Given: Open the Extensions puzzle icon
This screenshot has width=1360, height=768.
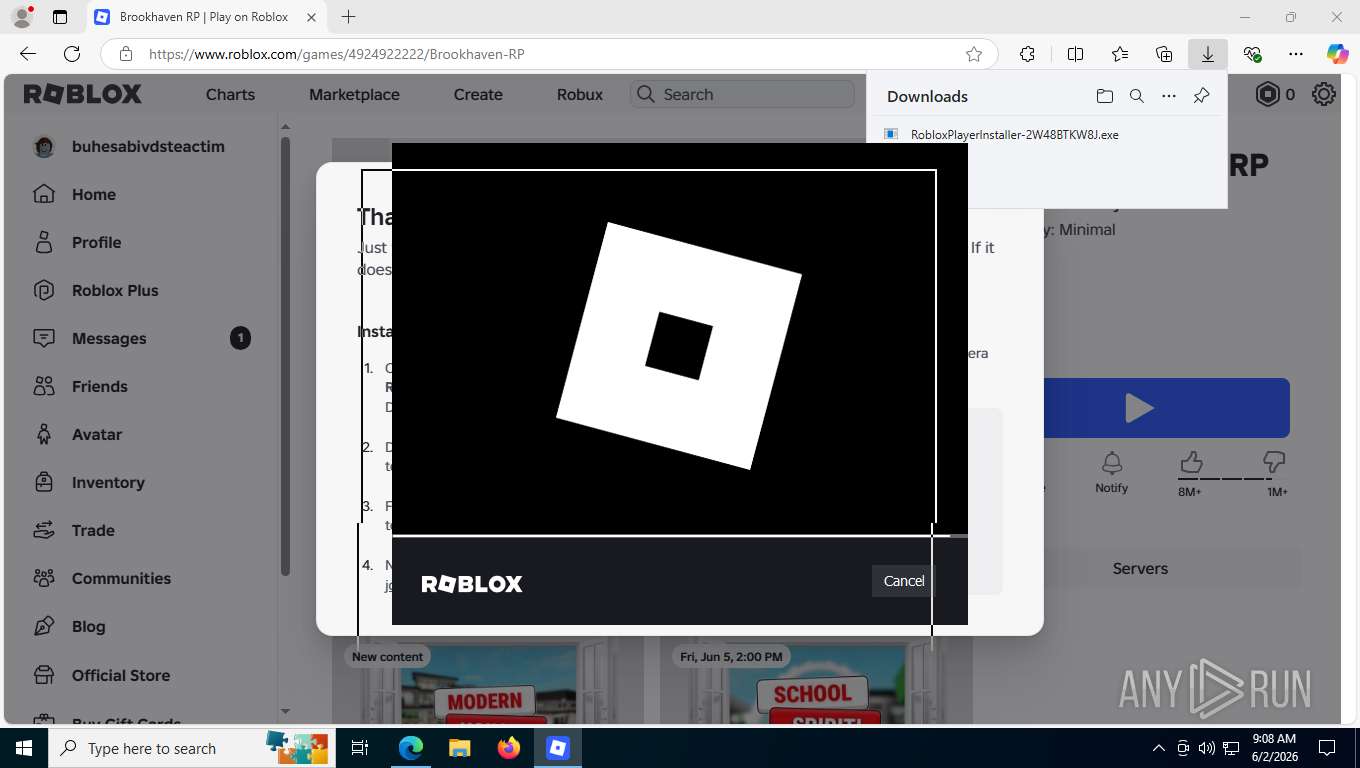Looking at the screenshot, I should [x=1027, y=54].
